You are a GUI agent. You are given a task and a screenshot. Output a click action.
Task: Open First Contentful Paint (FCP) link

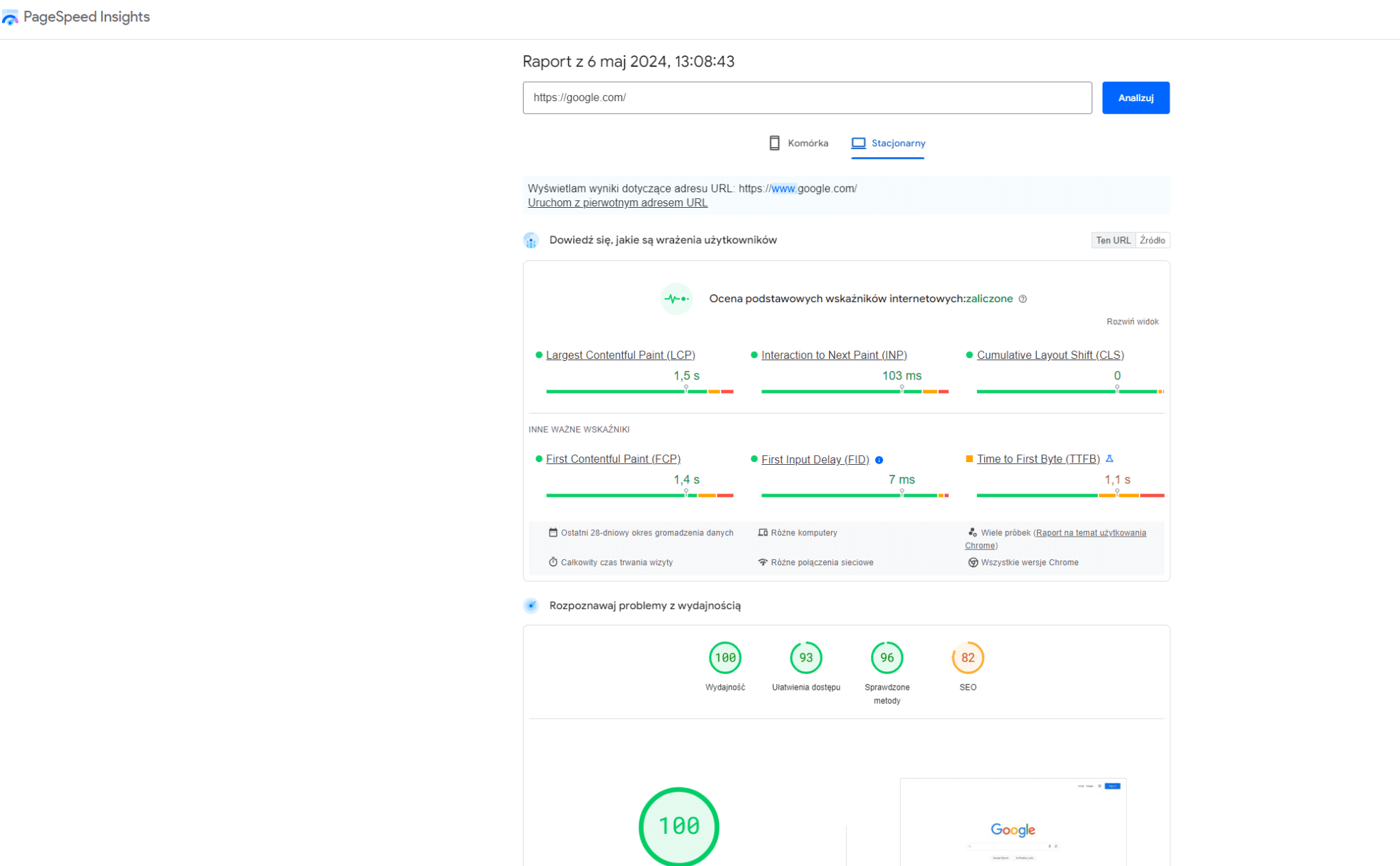(612, 459)
